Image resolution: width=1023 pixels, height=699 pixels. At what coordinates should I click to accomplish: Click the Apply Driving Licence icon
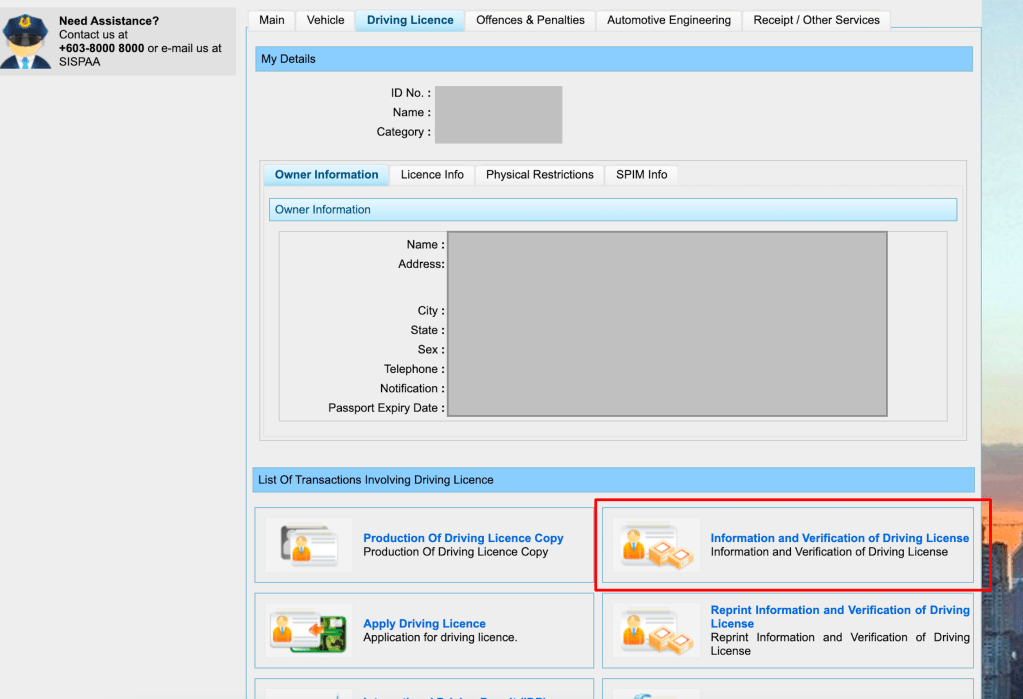(308, 630)
